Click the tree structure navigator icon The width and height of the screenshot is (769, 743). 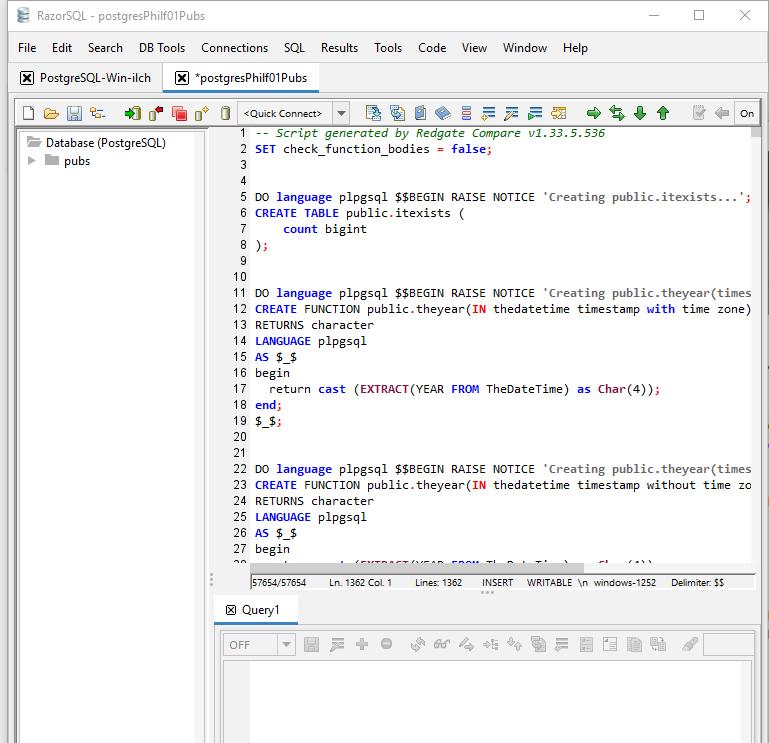coord(97,113)
